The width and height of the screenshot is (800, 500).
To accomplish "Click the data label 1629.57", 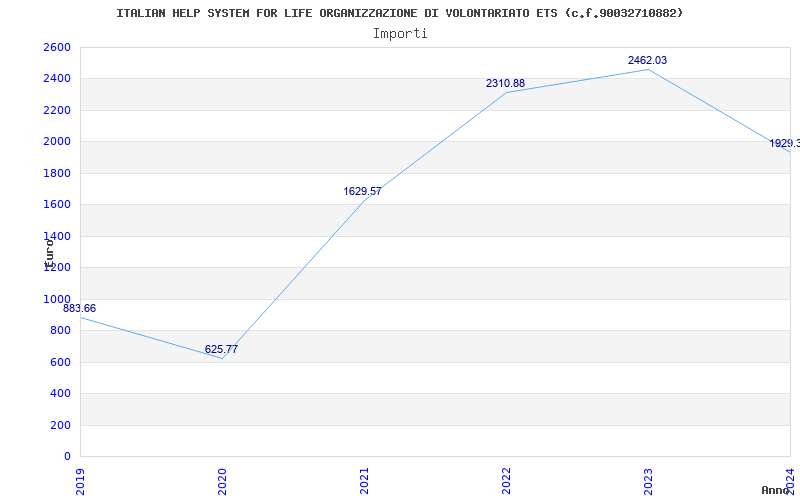I will click(x=362, y=191).
